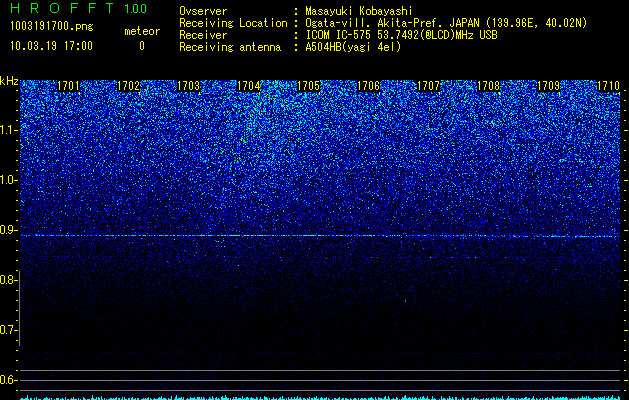Click the meteor label
The height and width of the screenshot is (400, 629).
tap(142, 31)
